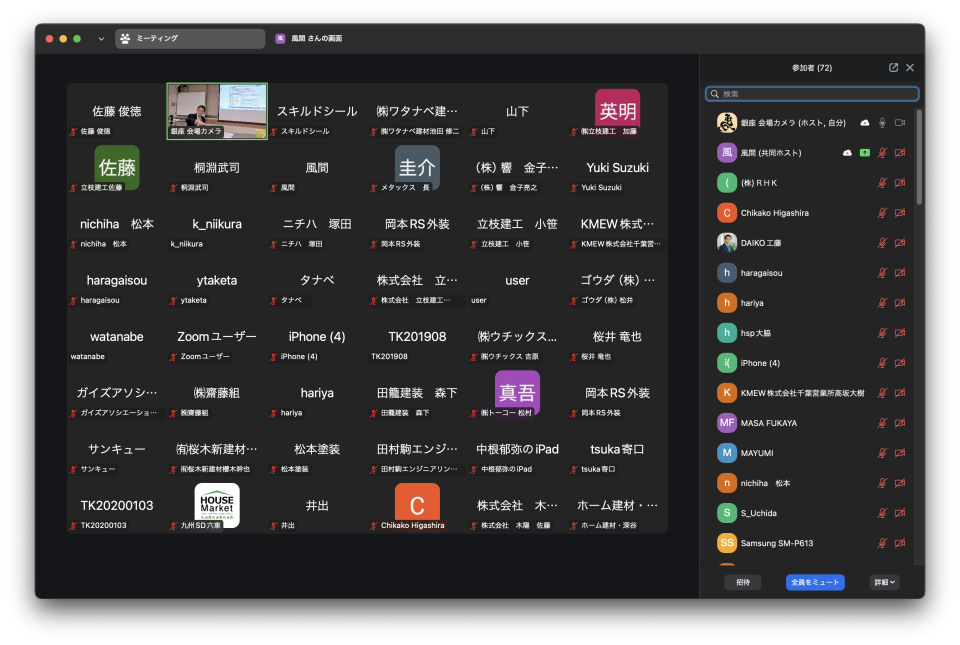Click green screen-share icon beside 風間
The width and height of the screenshot is (960, 645).
pos(864,153)
